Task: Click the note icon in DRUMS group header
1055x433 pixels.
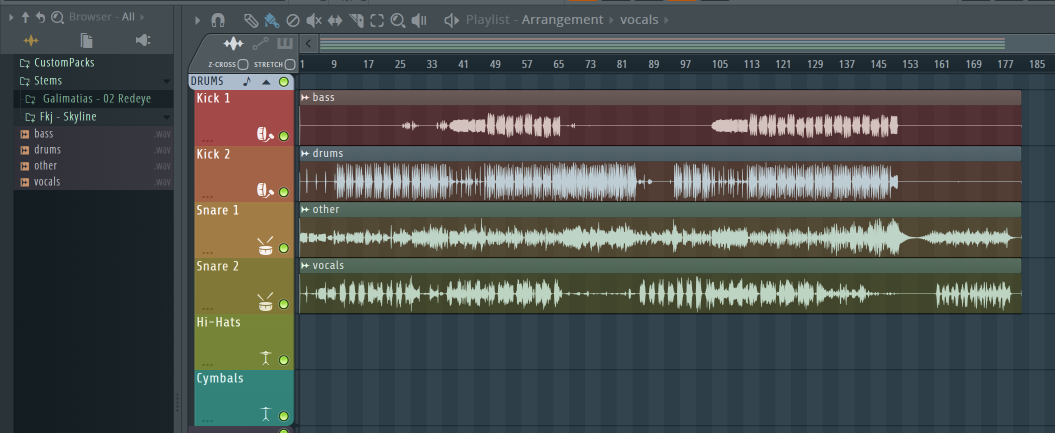Action: pyautogui.click(x=247, y=81)
